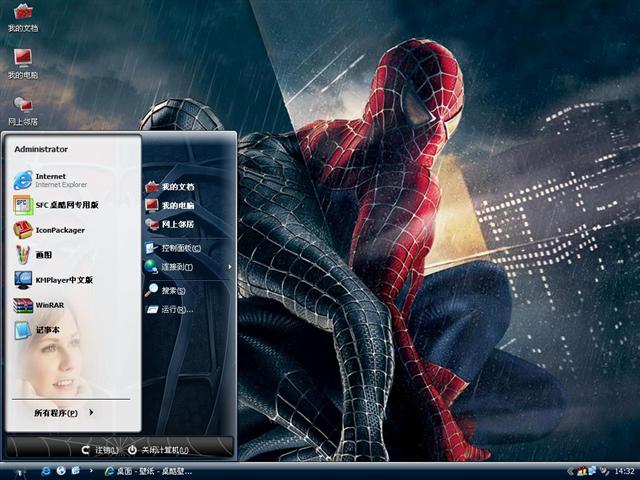Open the 运行(R)... run dialog

point(169,309)
